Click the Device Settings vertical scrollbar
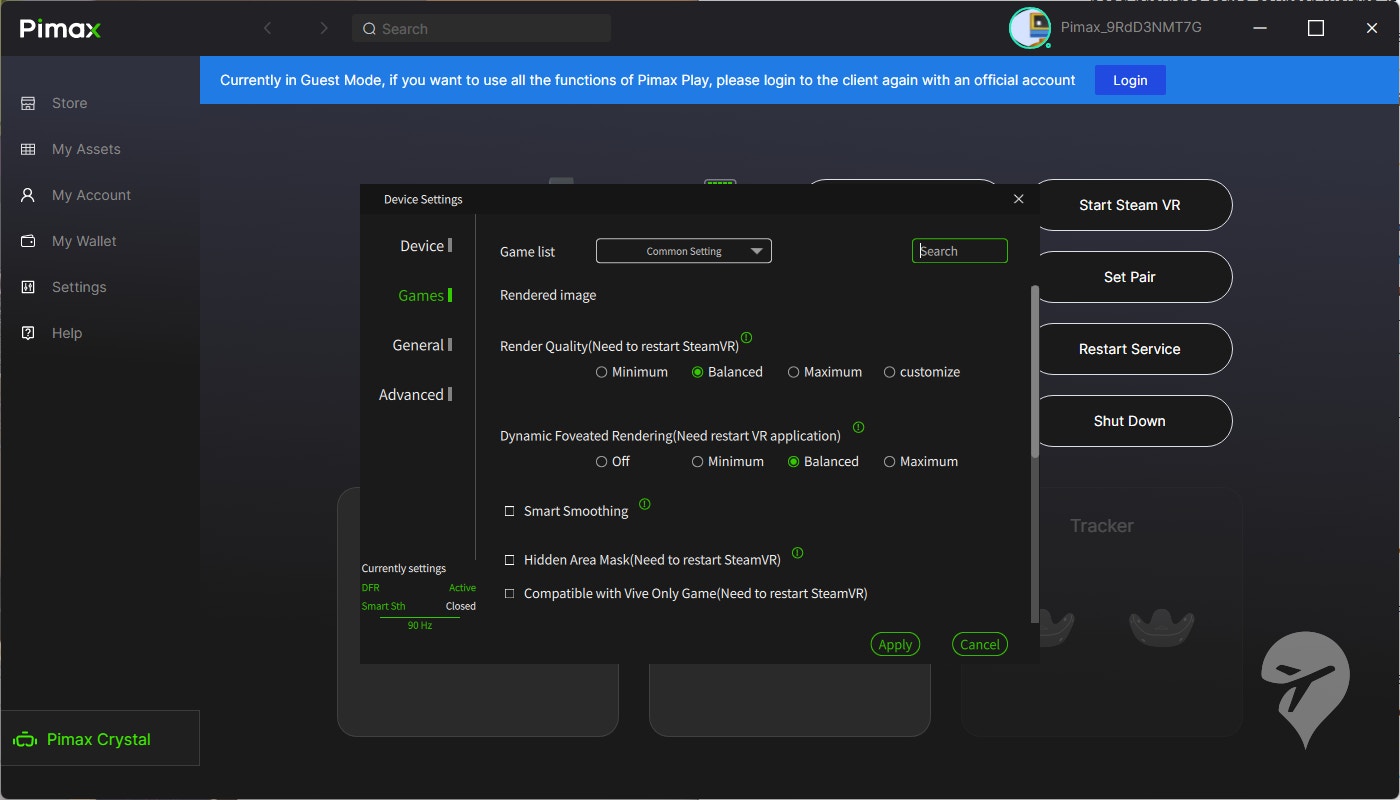Image resolution: width=1400 pixels, height=800 pixels. pos(1034,372)
